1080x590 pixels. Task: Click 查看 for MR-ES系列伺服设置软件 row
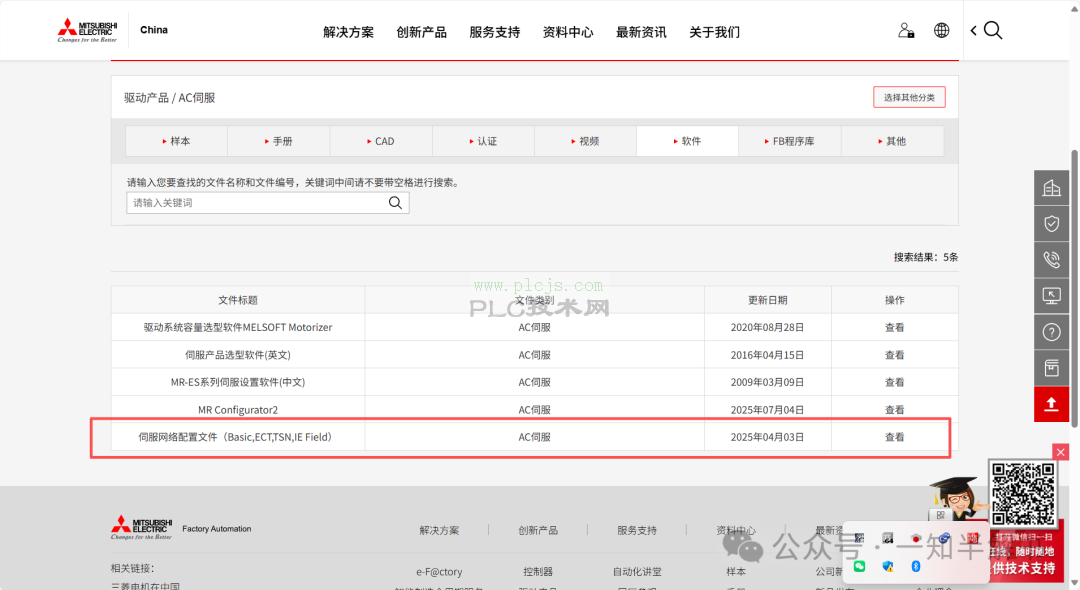[895, 382]
